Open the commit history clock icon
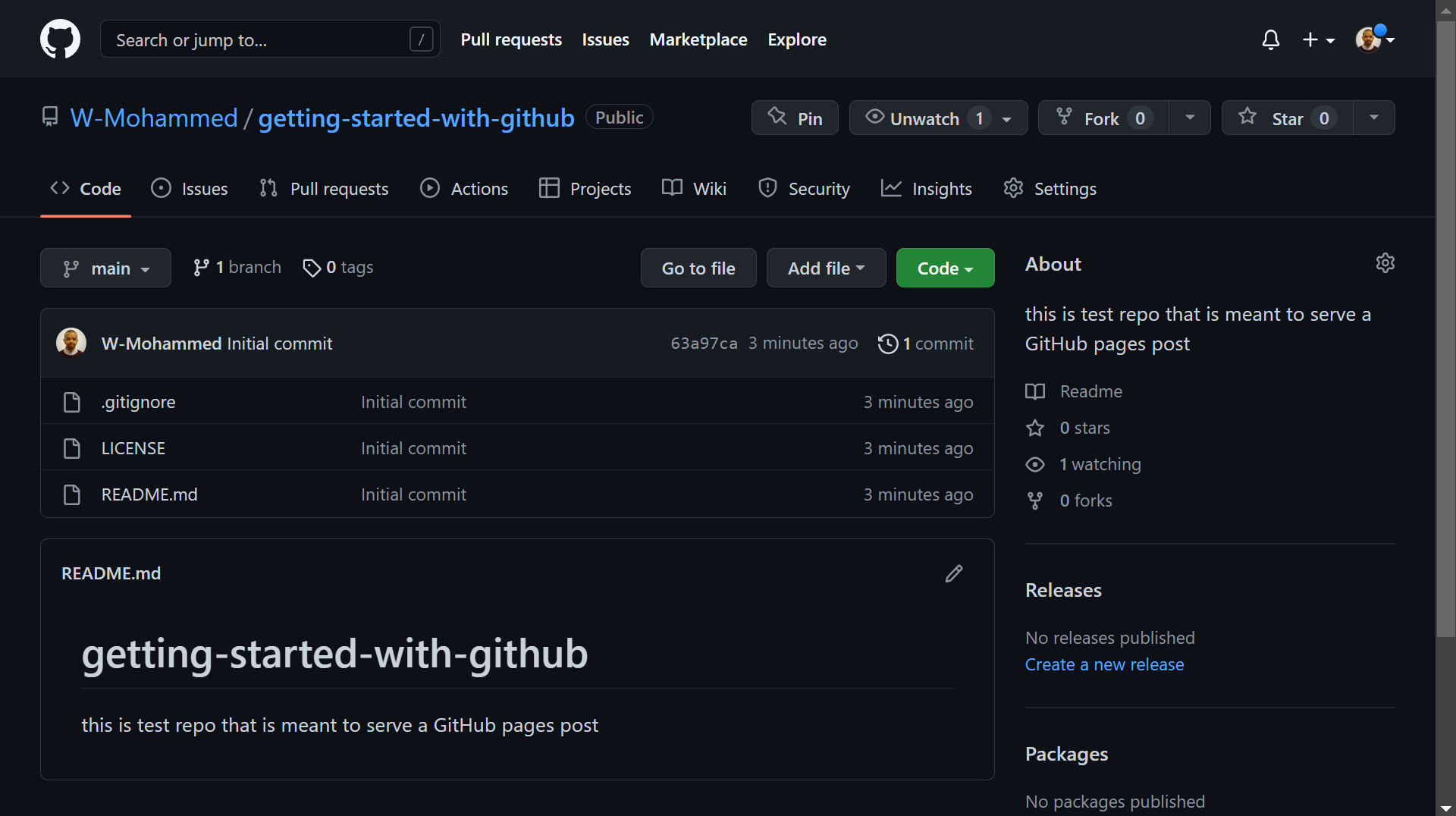 click(x=888, y=344)
